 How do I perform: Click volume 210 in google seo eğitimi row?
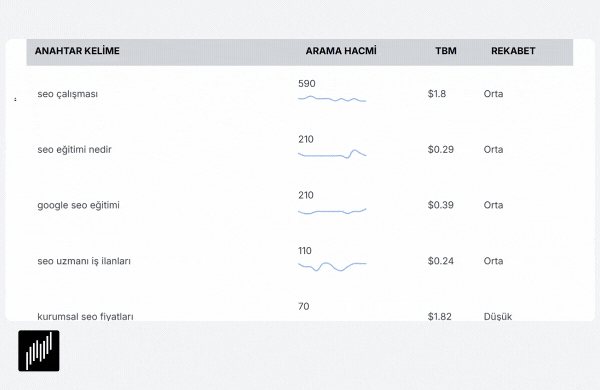click(x=306, y=195)
